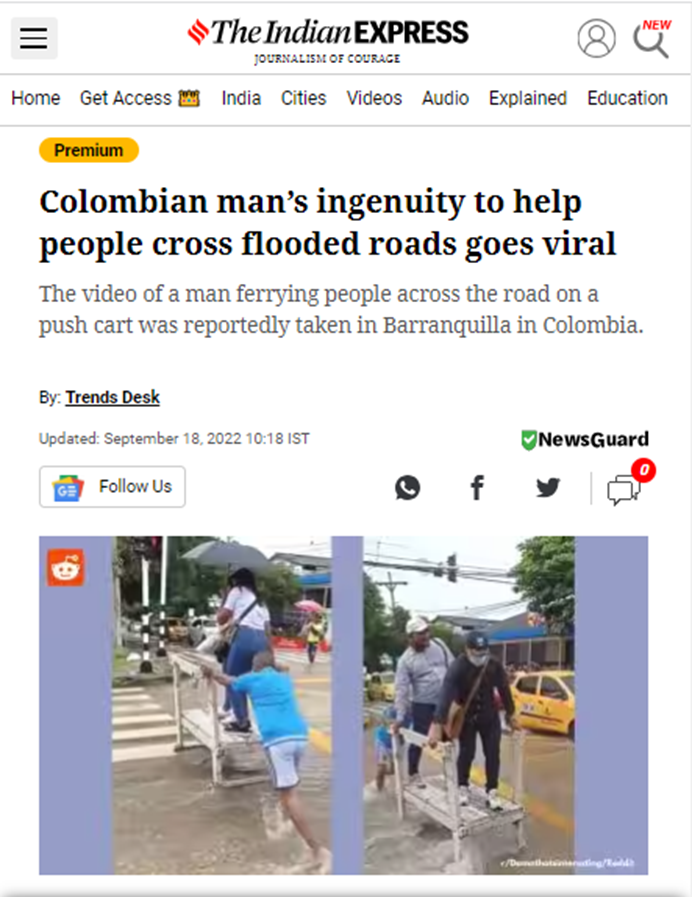Open the search magnifier icon
The height and width of the screenshot is (897, 692).
pyautogui.click(x=651, y=39)
